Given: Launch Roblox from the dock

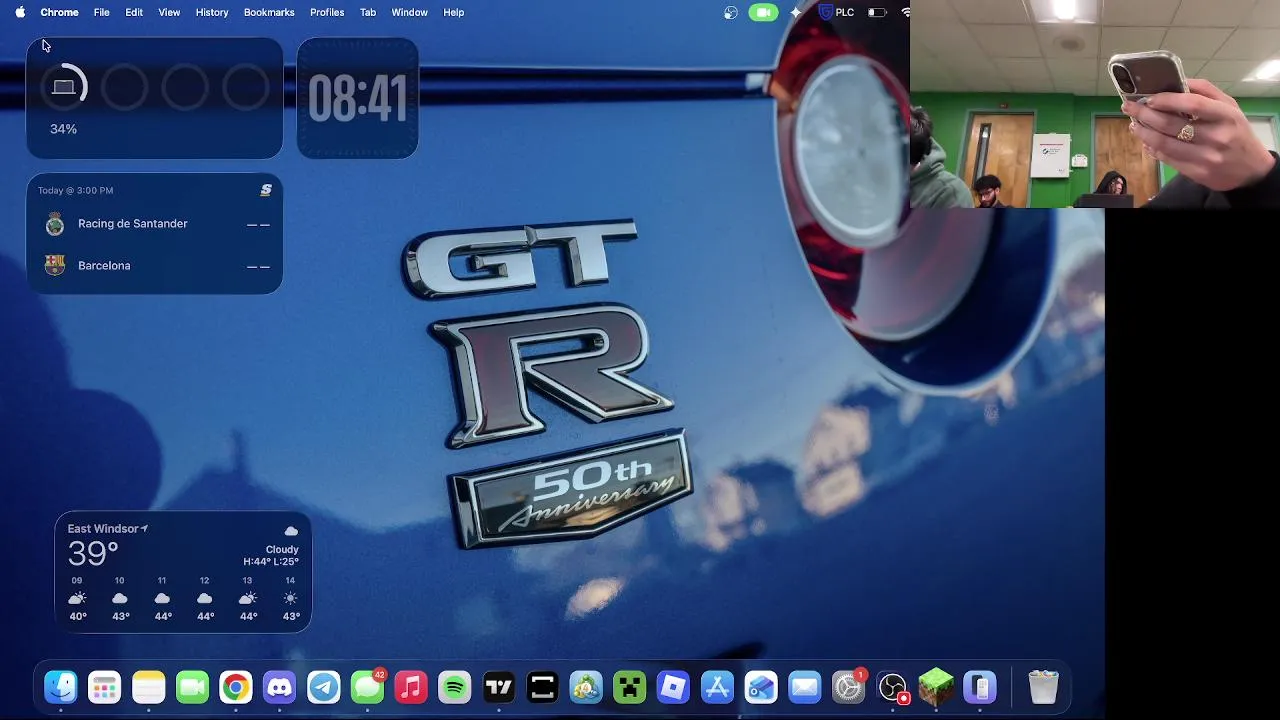Looking at the screenshot, I should point(673,687).
